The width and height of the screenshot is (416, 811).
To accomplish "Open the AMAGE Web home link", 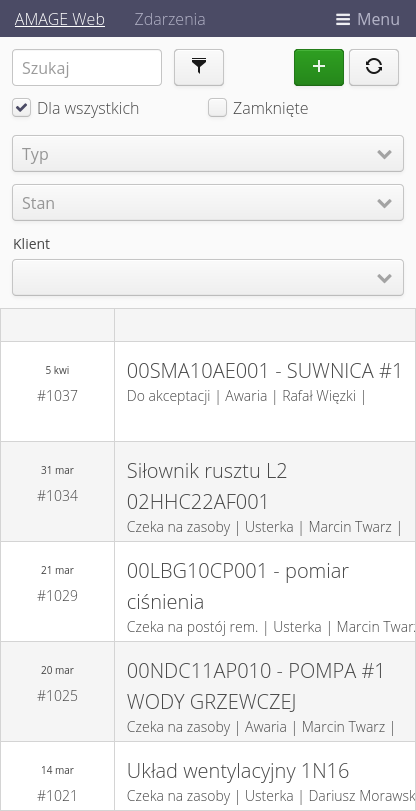I will [60, 19].
